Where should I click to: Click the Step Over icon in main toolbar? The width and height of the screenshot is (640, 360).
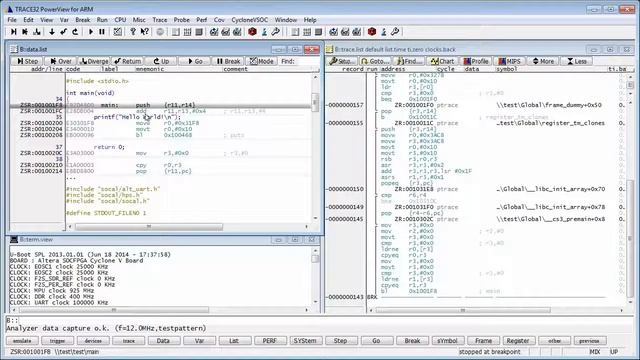[25, 32]
